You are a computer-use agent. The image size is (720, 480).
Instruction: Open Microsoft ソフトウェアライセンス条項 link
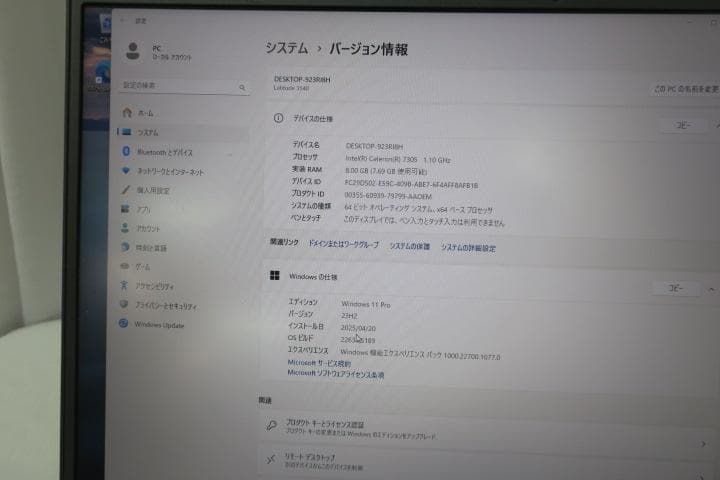pyautogui.click(x=336, y=374)
